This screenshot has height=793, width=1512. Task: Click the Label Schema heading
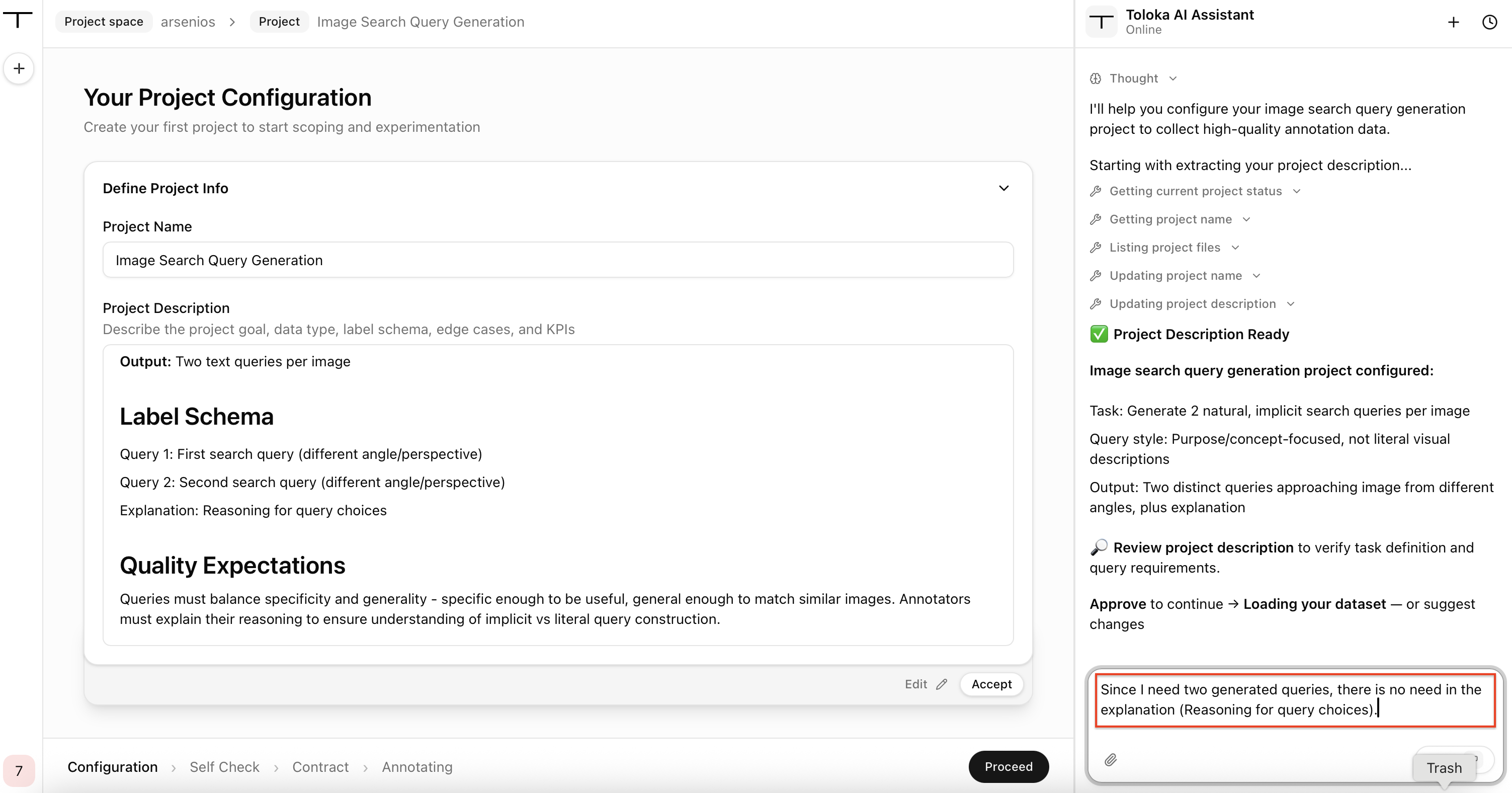[197, 417]
